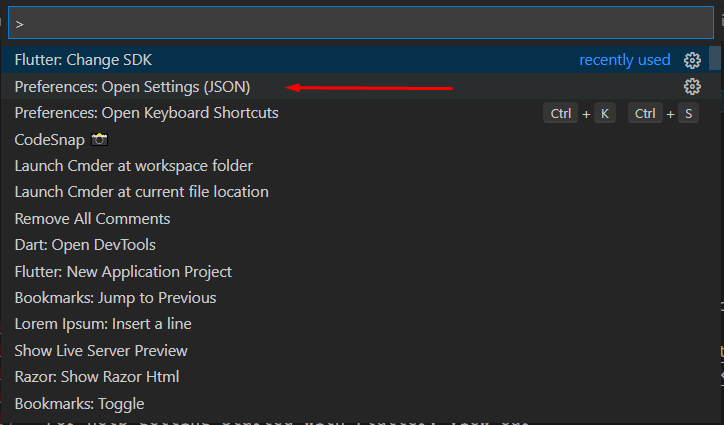Open Preferences: Open Keyboard Shortcuts
The height and width of the screenshot is (425, 724).
pos(146,113)
